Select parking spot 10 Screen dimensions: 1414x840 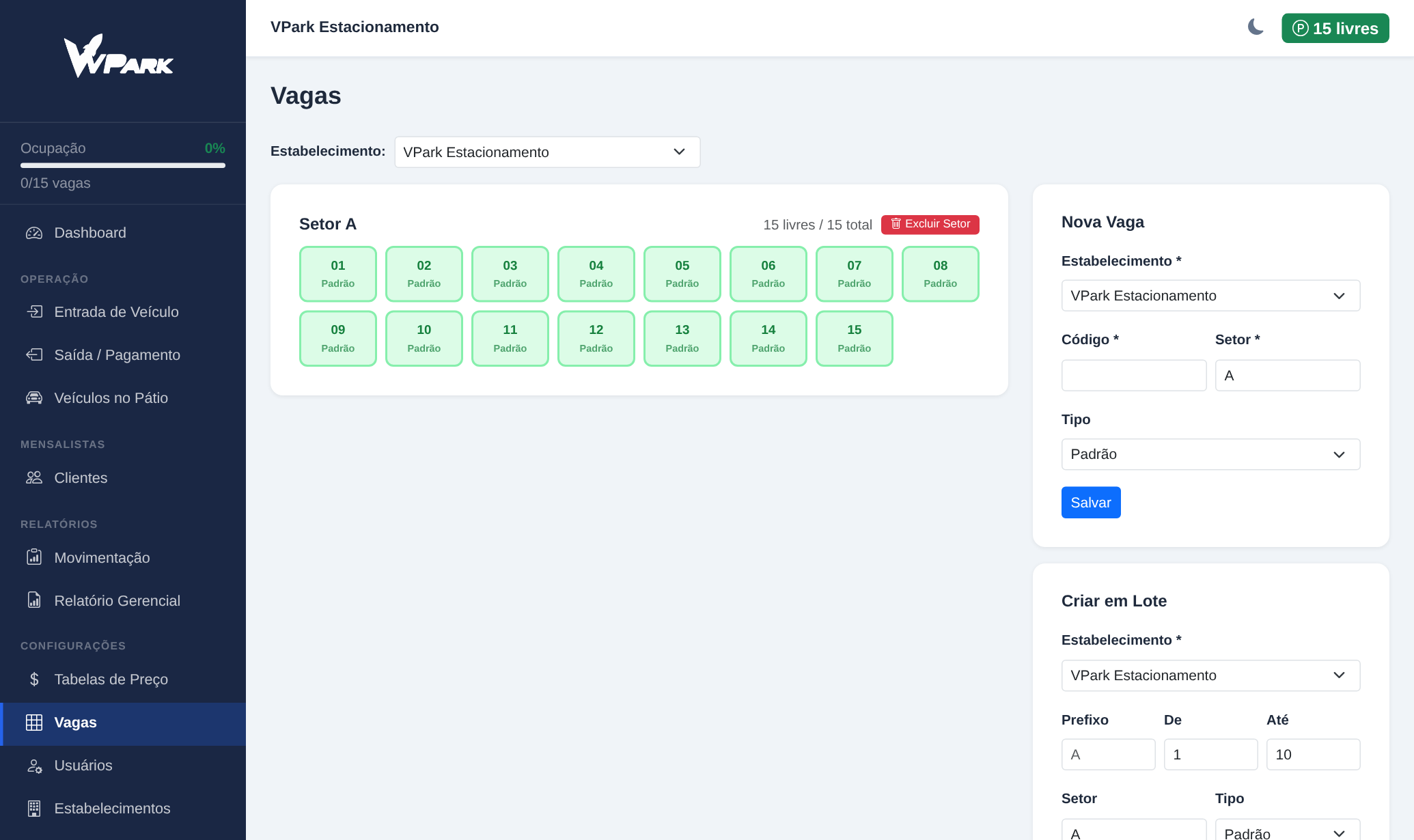(424, 339)
